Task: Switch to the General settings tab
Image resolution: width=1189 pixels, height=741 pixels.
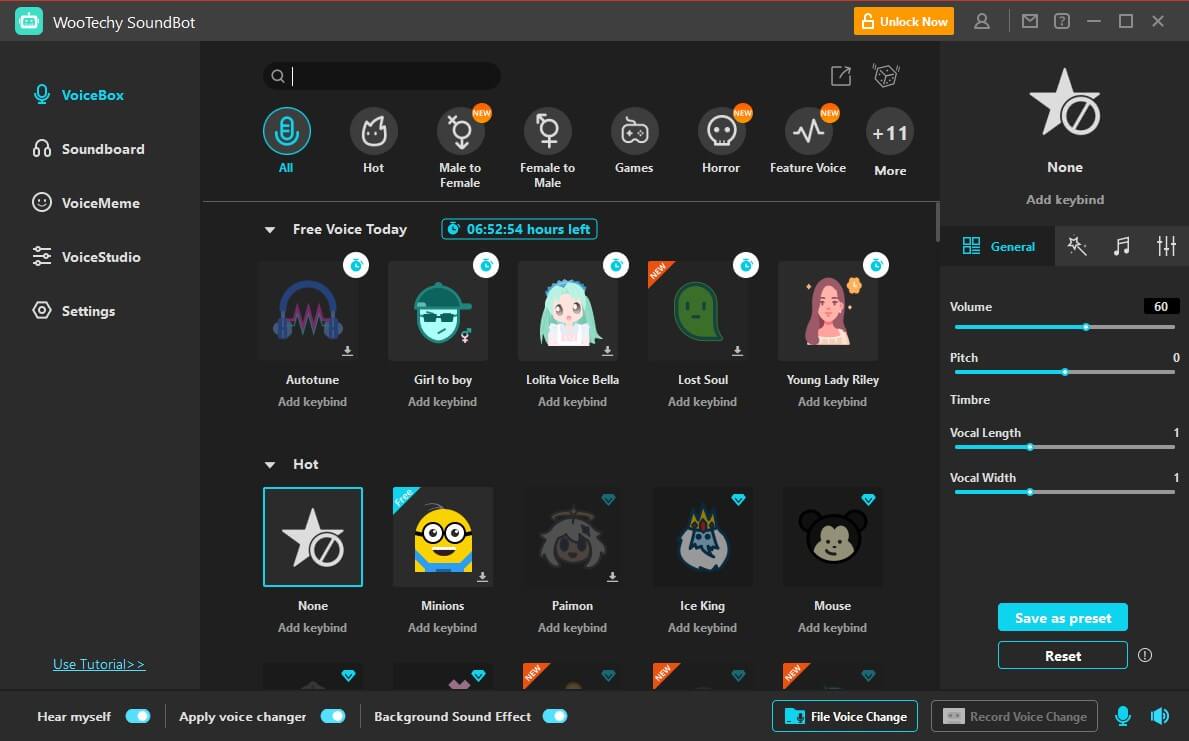Action: pos(998,246)
